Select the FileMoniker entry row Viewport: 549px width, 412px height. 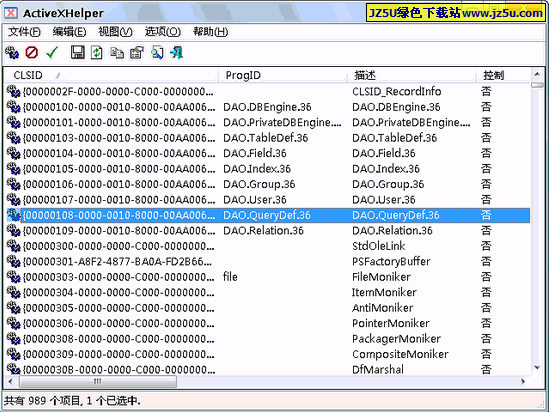click(x=268, y=277)
